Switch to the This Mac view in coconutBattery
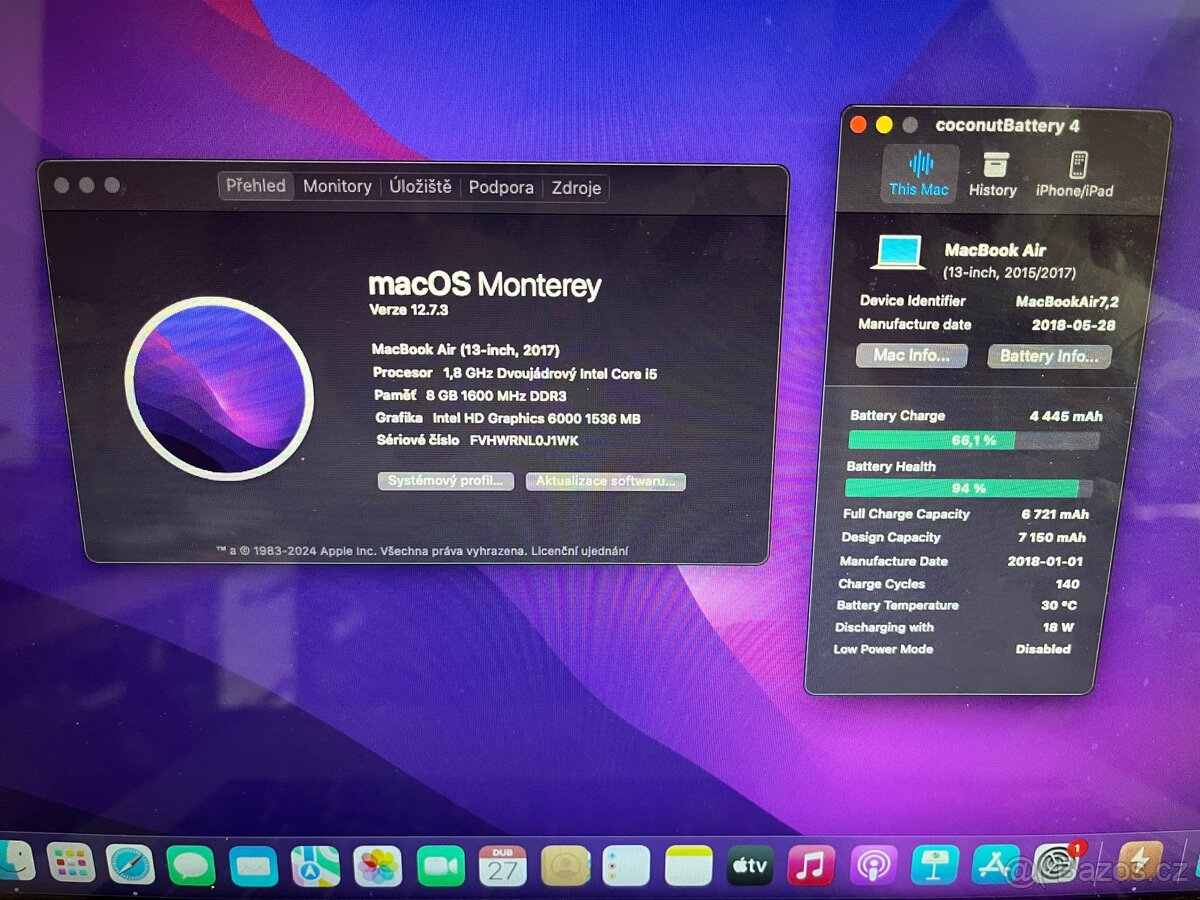This screenshot has height=900, width=1200. 918,172
